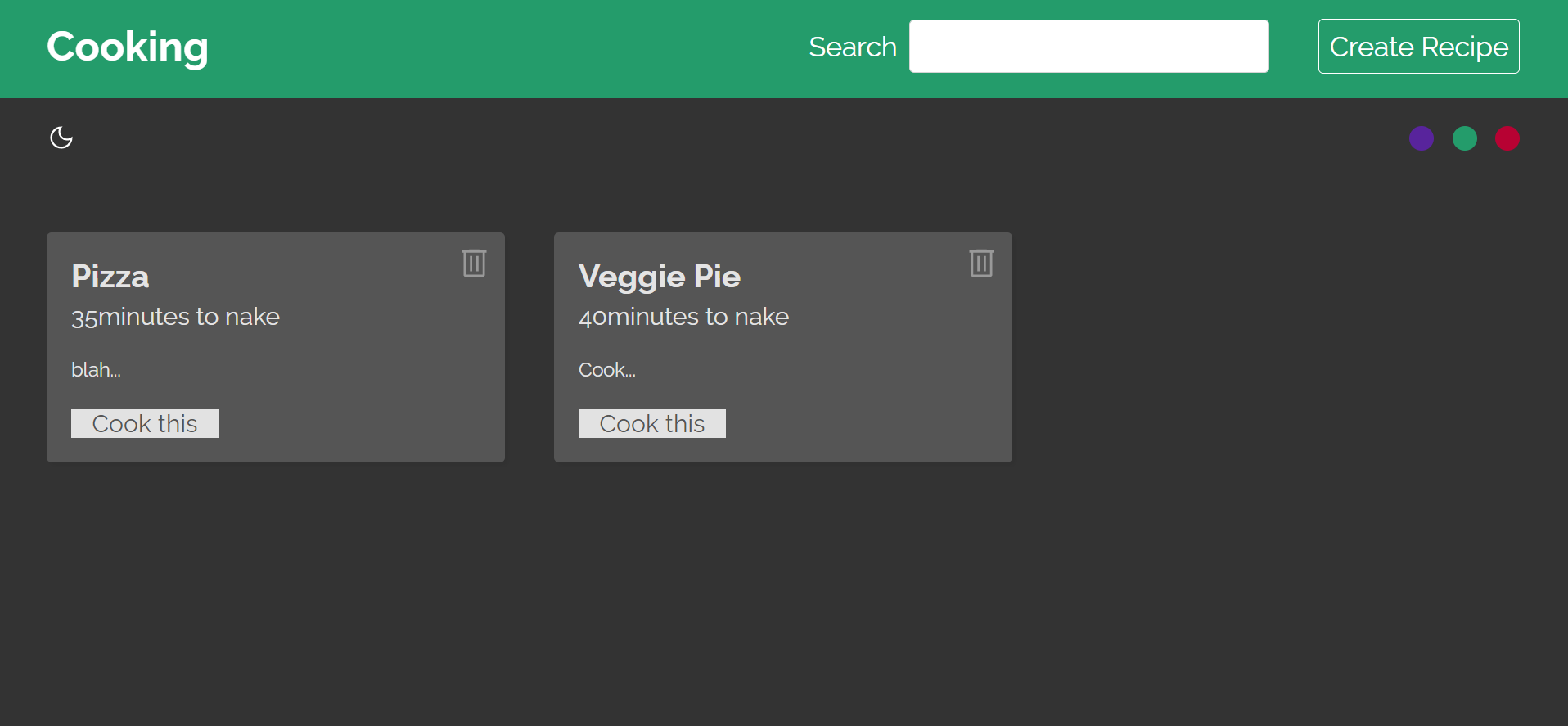The image size is (1568, 726).
Task: Click the 35minutes cook time text
Action: pyautogui.click(x=175, y=317)
